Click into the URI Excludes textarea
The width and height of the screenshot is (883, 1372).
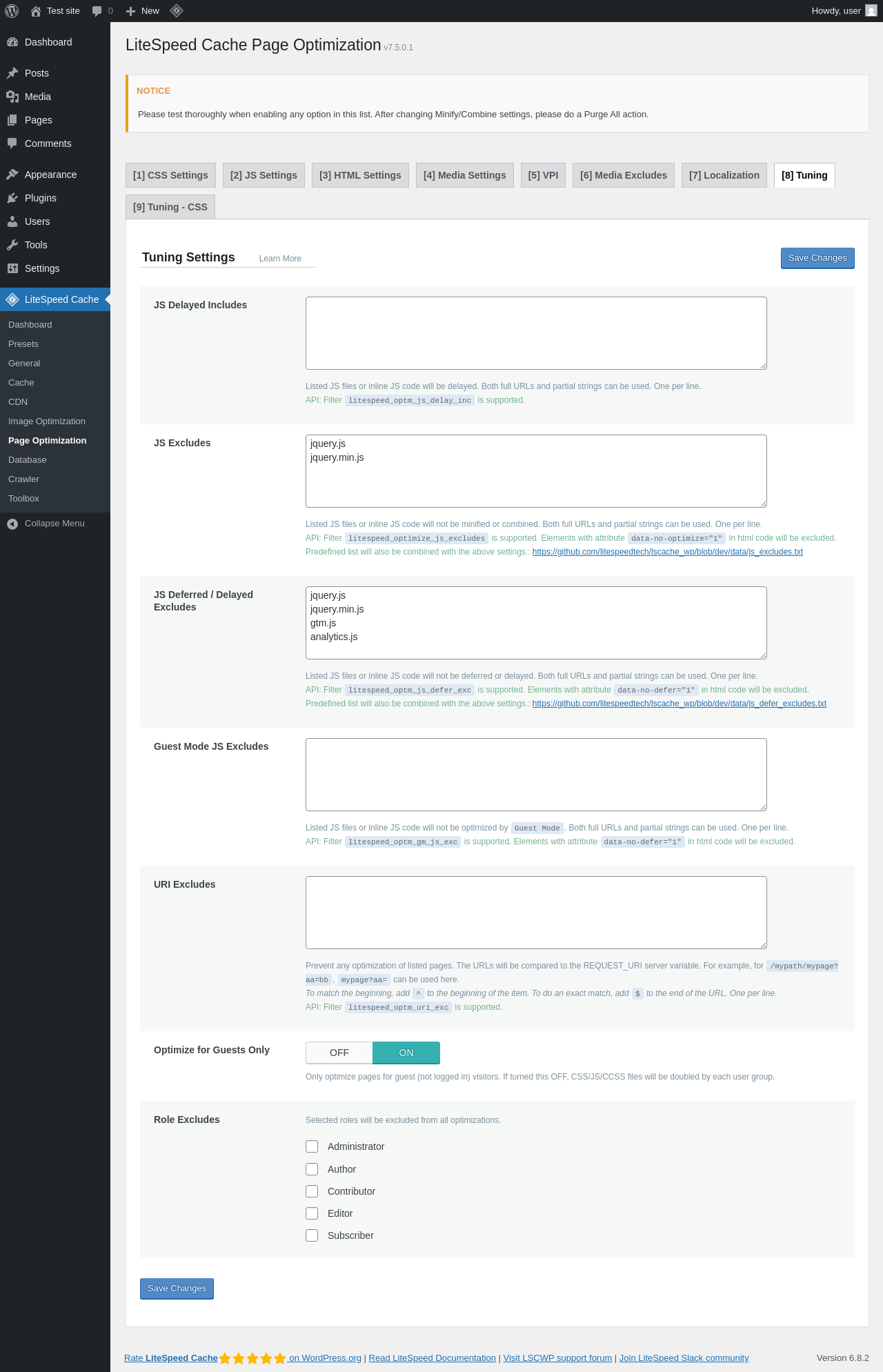[536, 913]
